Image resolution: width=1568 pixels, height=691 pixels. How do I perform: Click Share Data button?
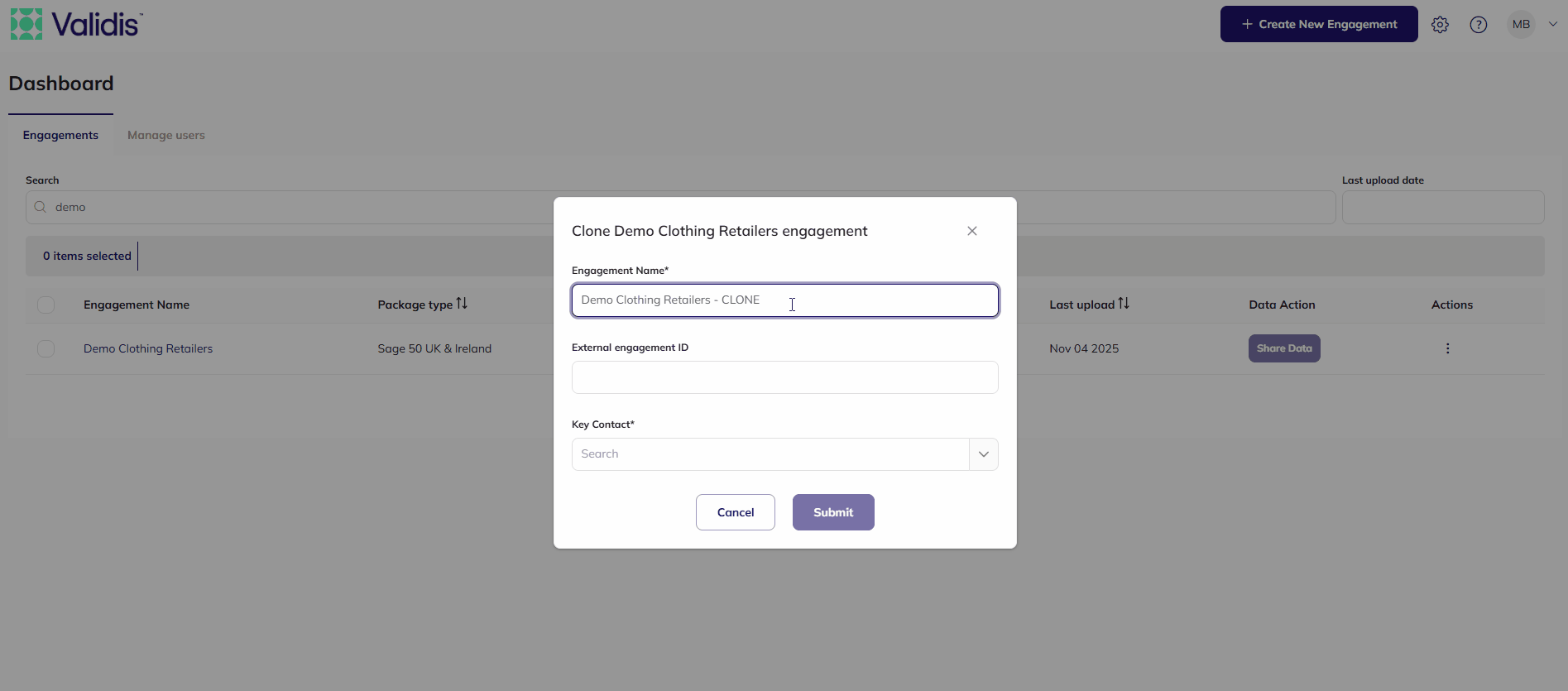point(1284,348)
